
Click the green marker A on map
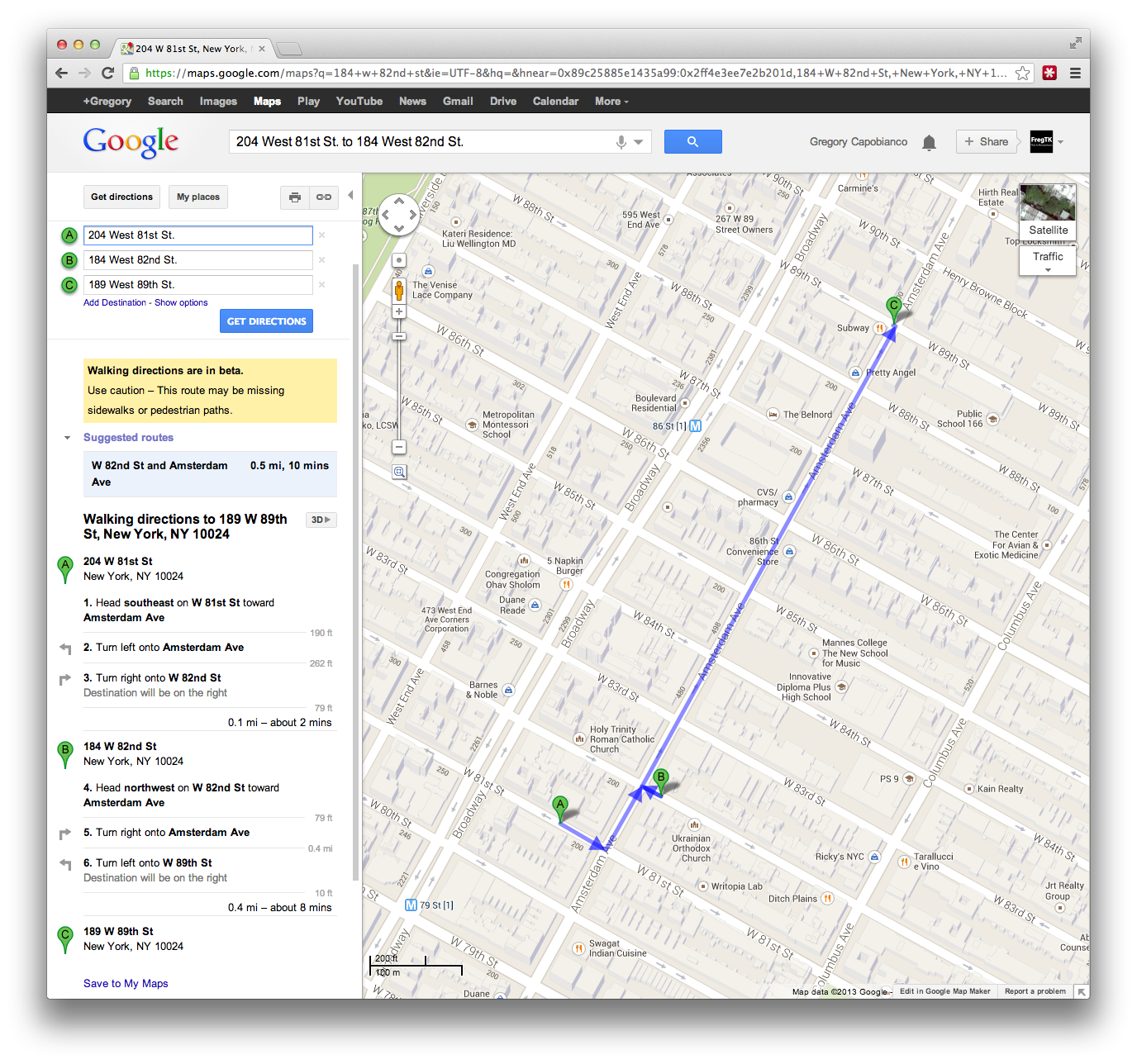point(560,808)
